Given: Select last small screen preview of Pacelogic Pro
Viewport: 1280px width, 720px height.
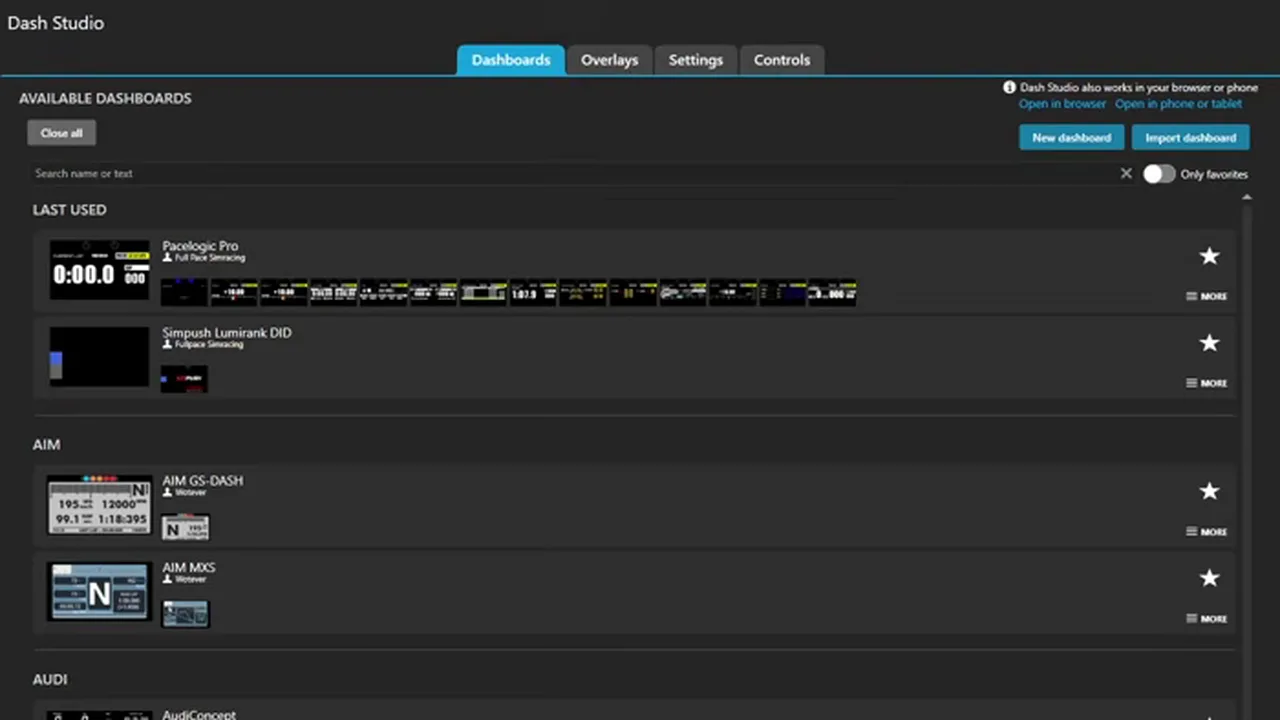Looking at the screenshot, I should (x=832, y=292).
